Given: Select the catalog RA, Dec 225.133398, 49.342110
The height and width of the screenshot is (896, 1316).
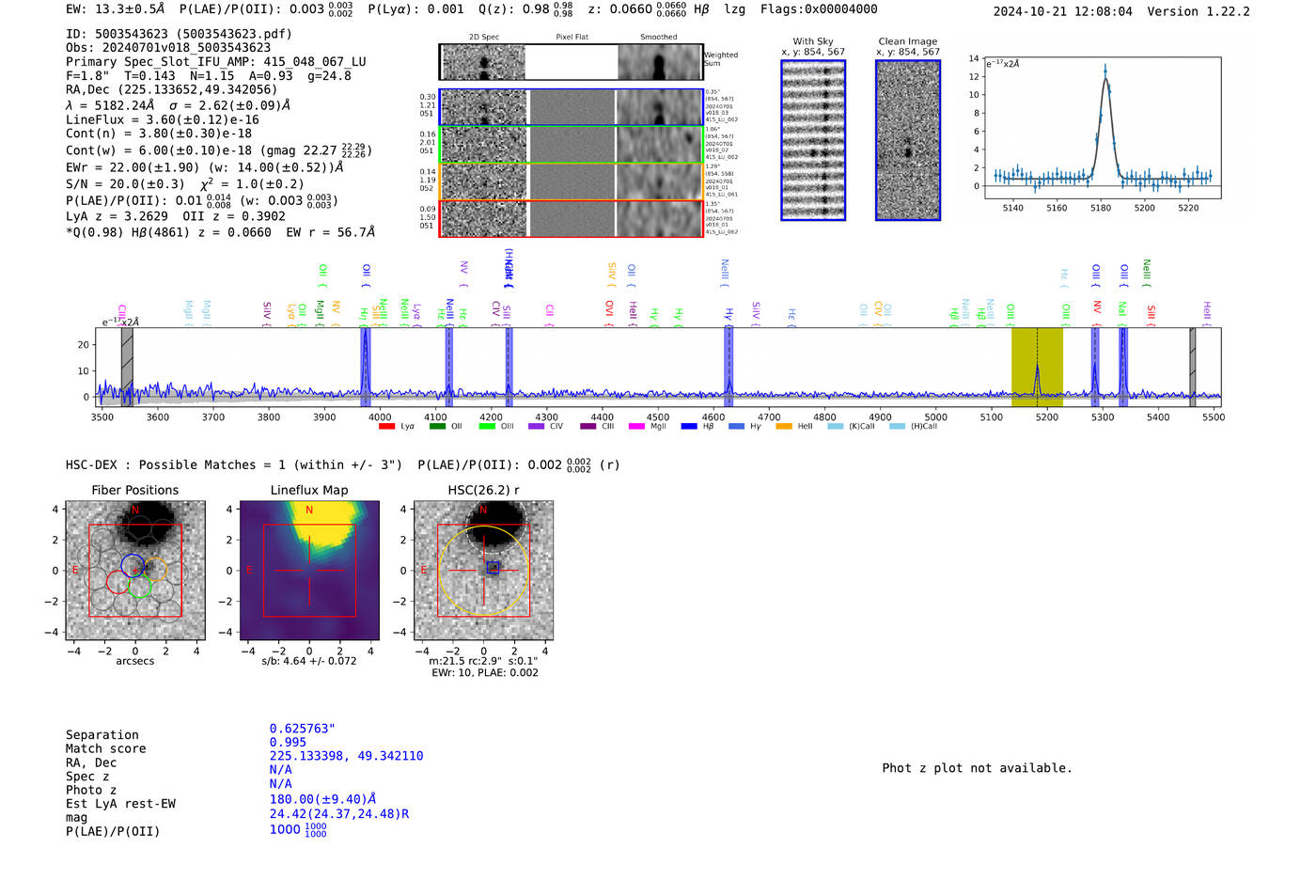Looking at the screenshot, I should (x=347, y=756).
